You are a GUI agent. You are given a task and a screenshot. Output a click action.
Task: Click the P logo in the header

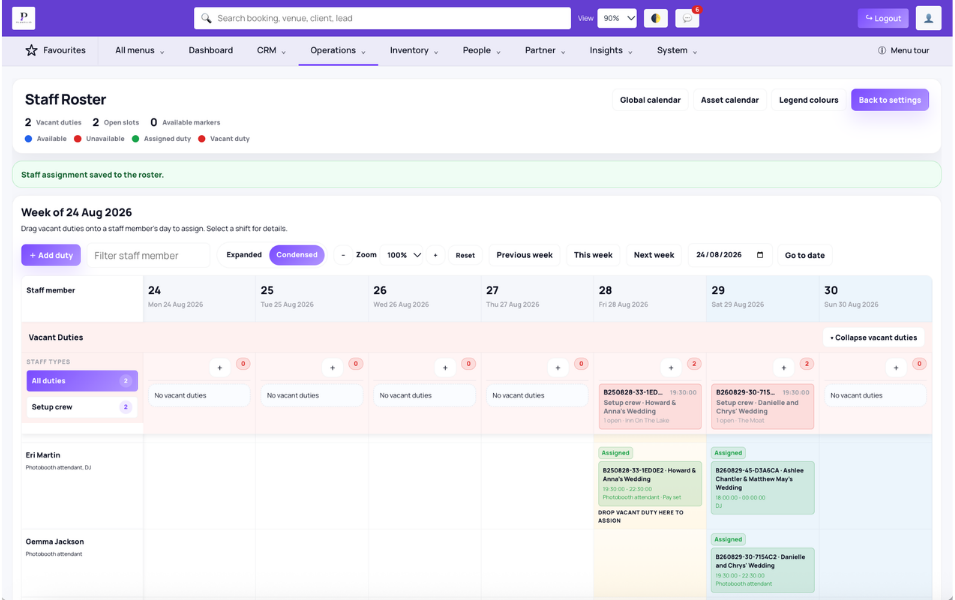click(23, 18)
